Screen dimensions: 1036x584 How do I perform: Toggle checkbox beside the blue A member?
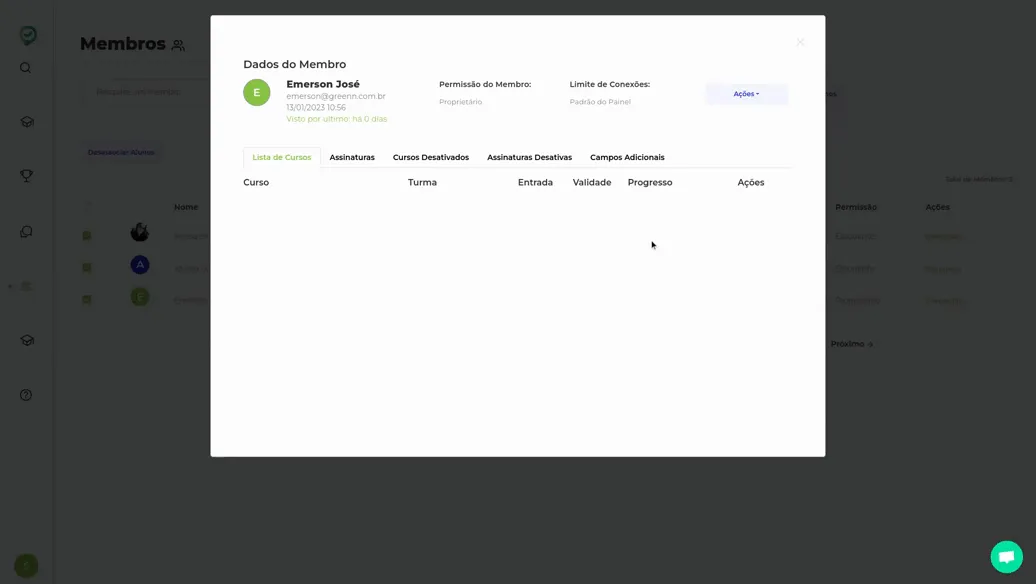87,268
